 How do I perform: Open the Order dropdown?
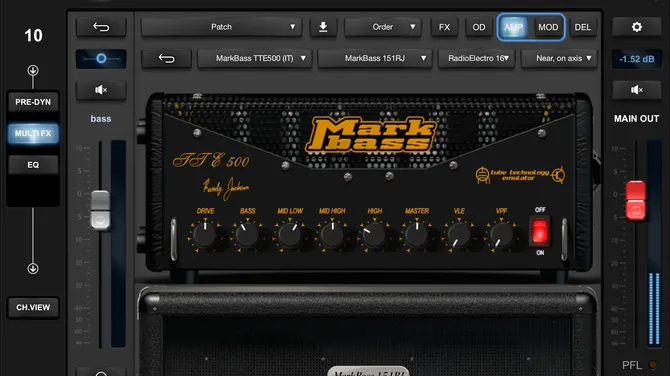(383, 27)
